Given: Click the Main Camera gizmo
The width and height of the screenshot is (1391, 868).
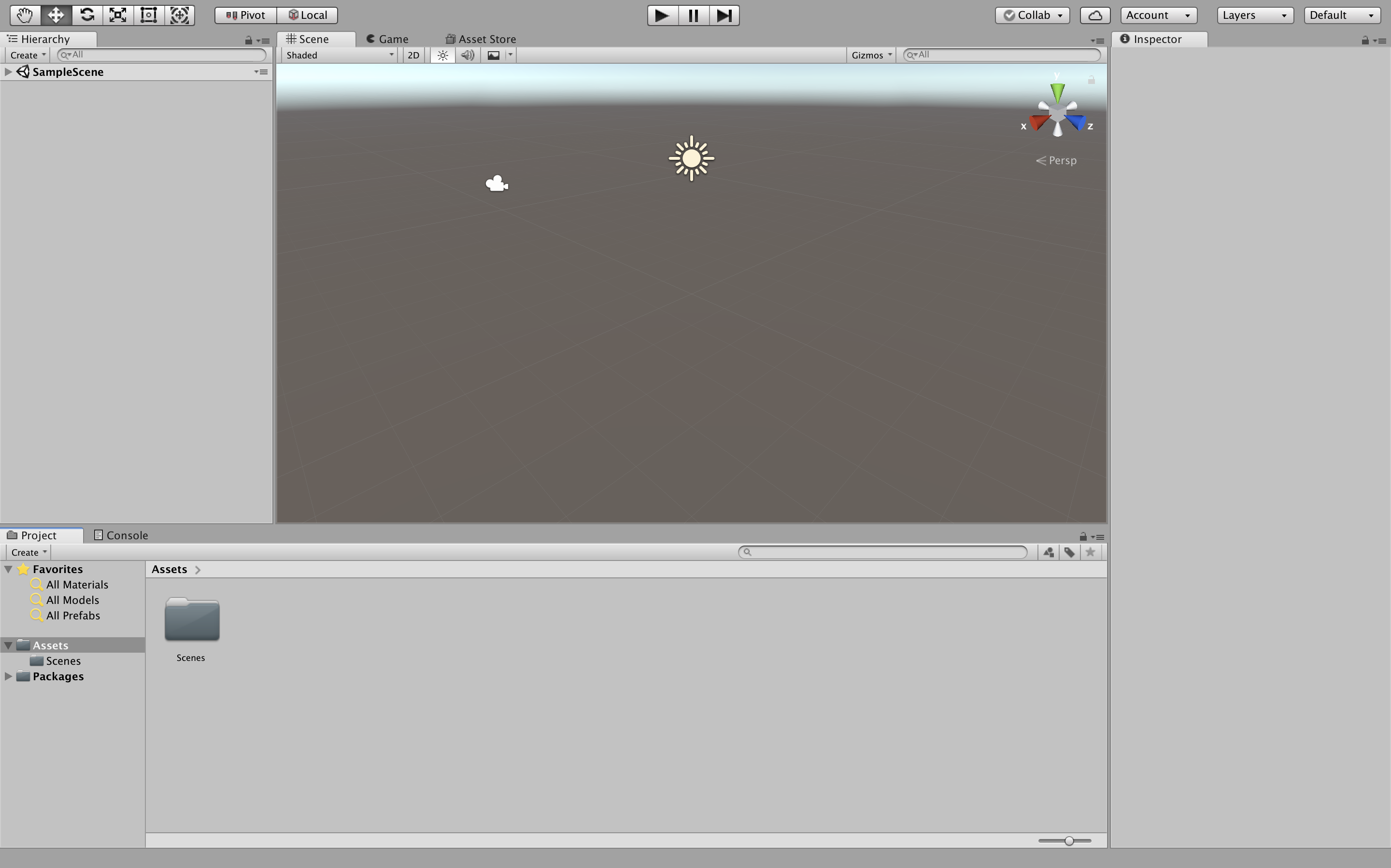Looking at the screenshot, I should [497, 183].
